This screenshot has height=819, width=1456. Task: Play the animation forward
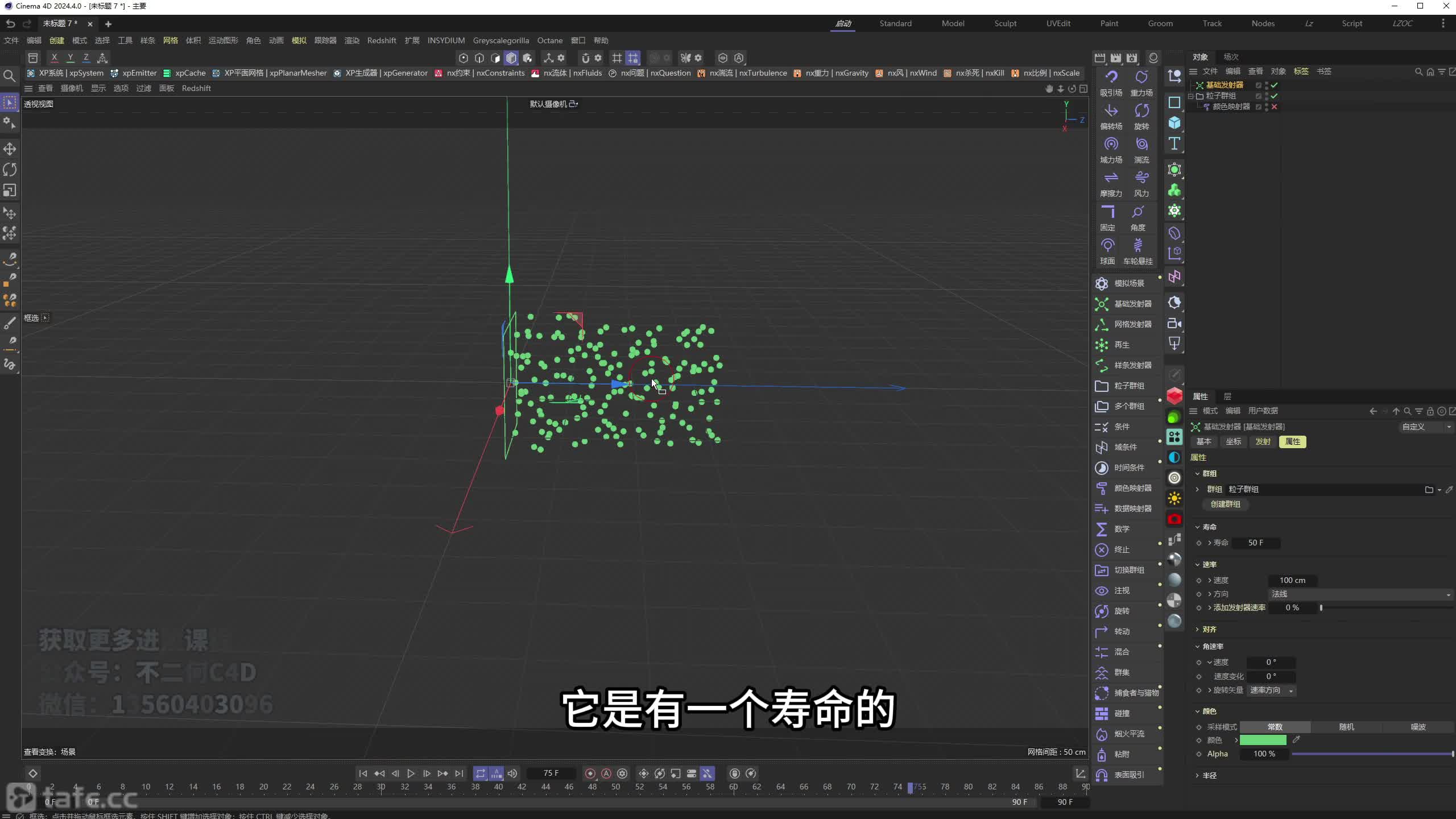[411, 773]
